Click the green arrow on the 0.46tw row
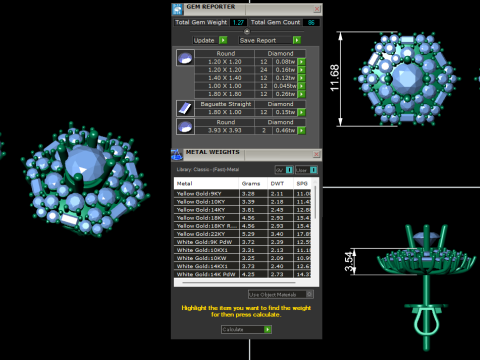Viewport: 480px width, 360px height. [x=301, y=130]
